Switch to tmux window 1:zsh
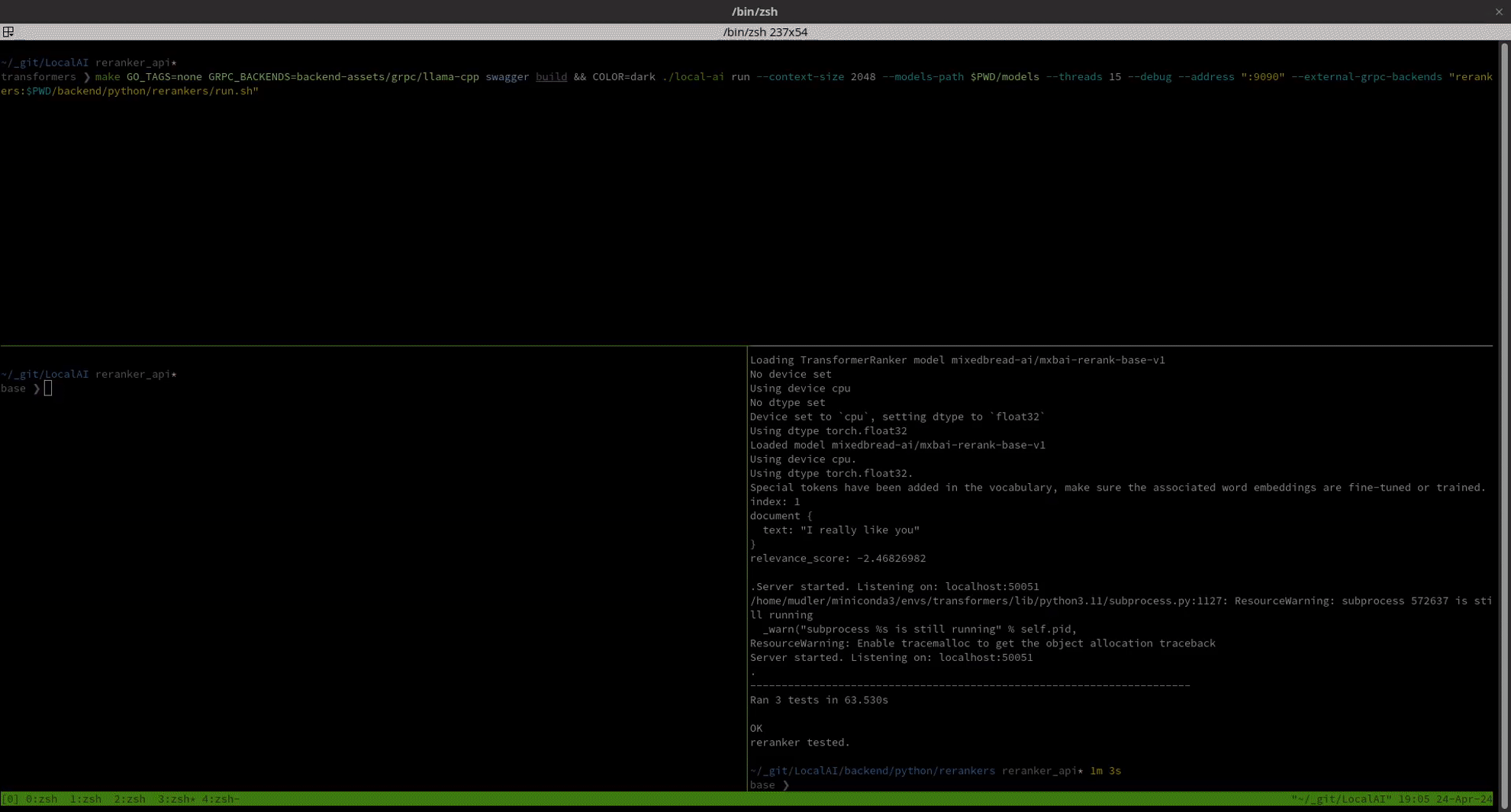1511x812 pixels. [85, 799]
